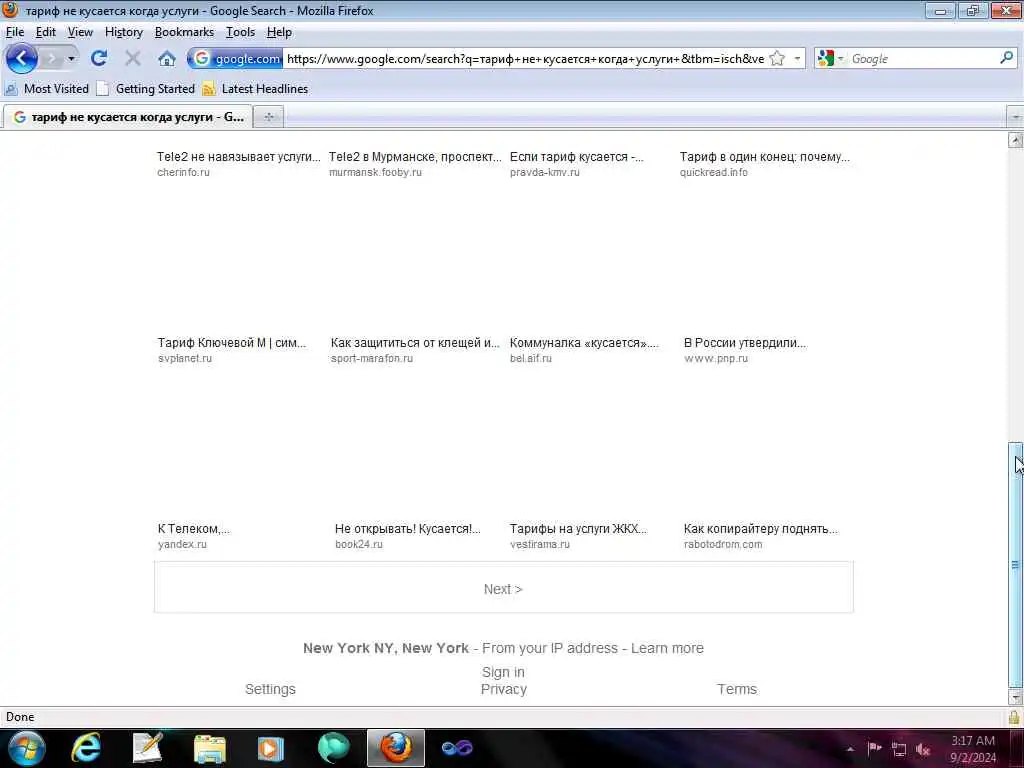The image size is (1024, 768).
Task: Open the Edit menu
Action: [46, 32]
